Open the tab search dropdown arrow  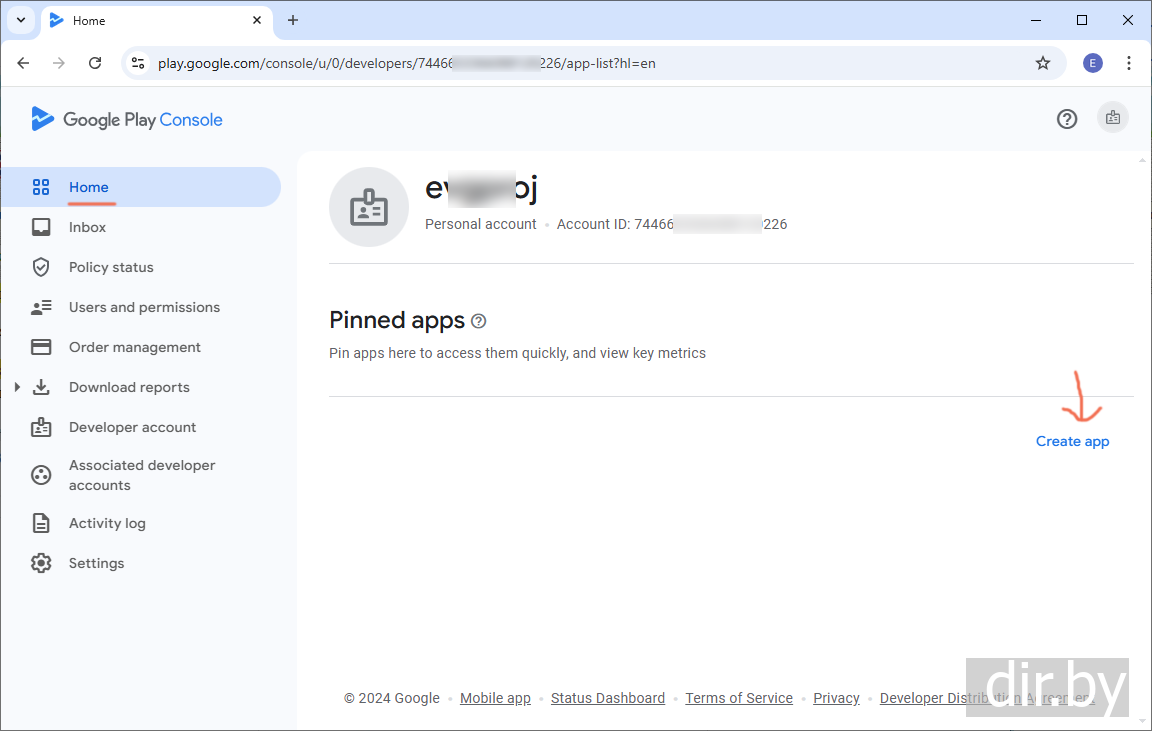pyautogui.click(x=20, y=20)
